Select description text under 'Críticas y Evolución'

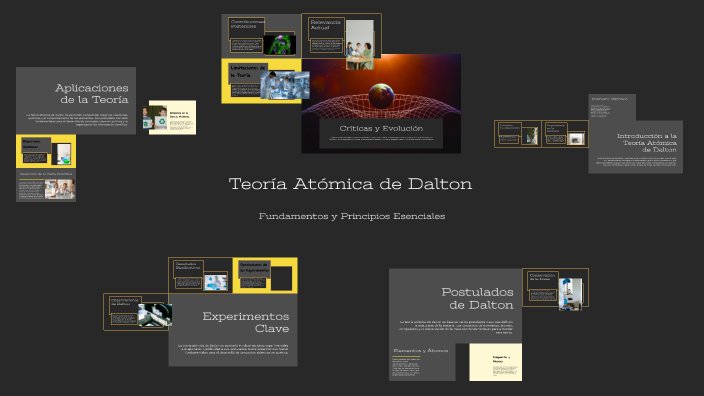[381, 138]
